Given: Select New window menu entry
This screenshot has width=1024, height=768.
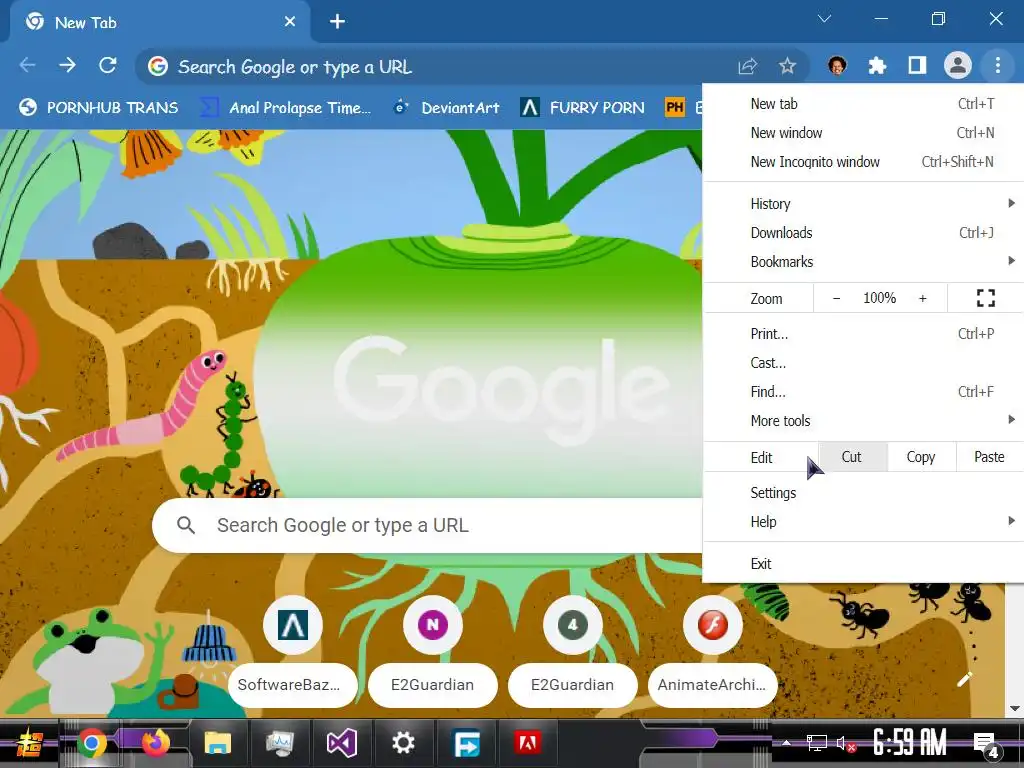Looking at the screenshot, I should (863, 133).
